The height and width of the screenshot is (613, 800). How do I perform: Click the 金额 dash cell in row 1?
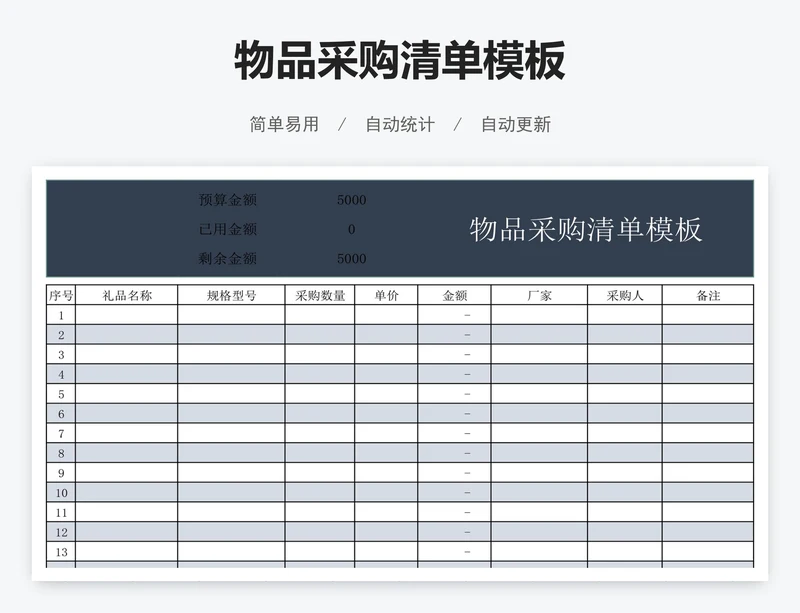454,315
